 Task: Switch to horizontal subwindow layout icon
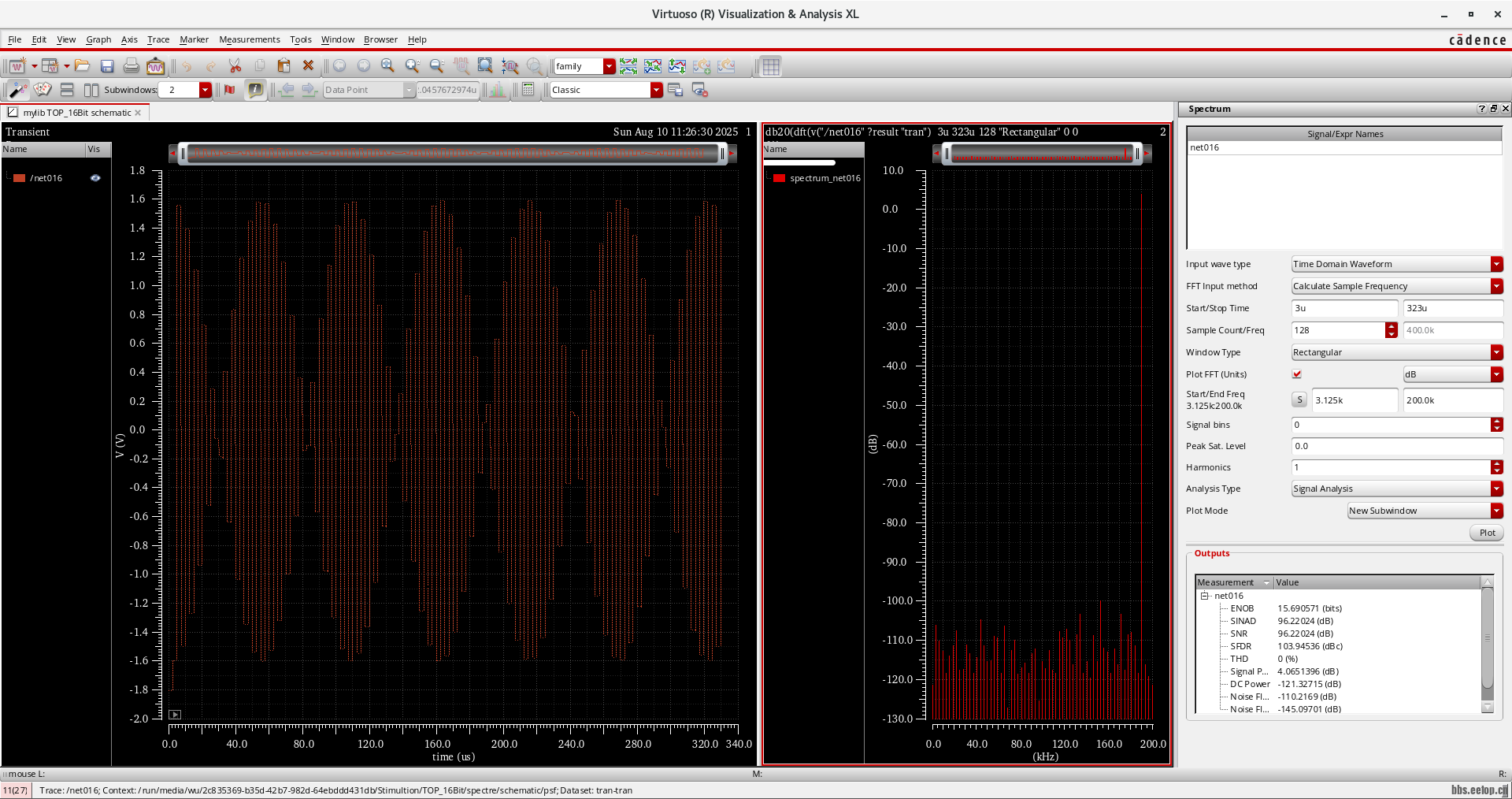(x=91, y=90)
